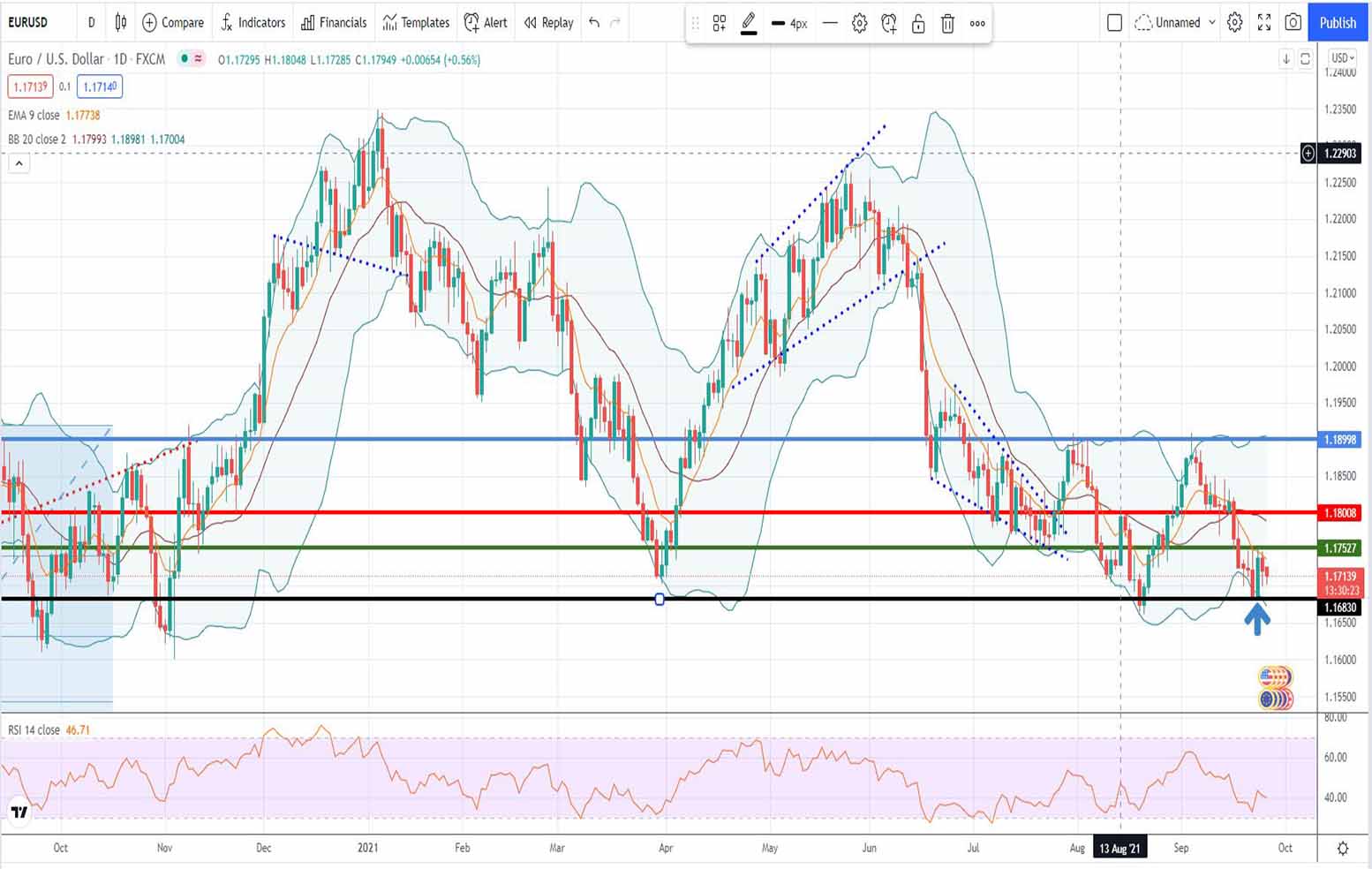Open drawing settings gear in floating toolbar
1372x869 pixels.
(x=859, y=24)
